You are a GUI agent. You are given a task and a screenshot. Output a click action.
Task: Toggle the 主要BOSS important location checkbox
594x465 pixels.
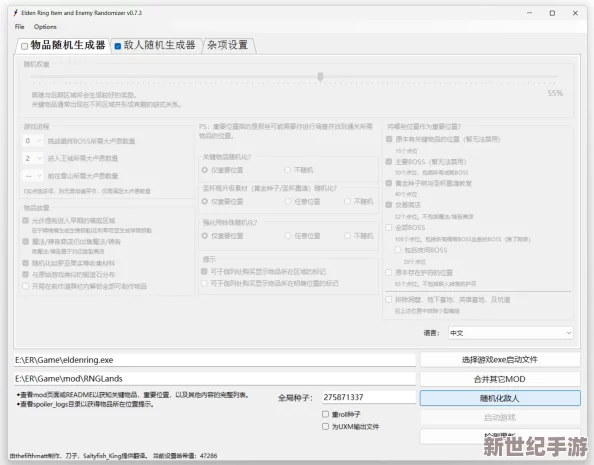click(x=389, y=161)
